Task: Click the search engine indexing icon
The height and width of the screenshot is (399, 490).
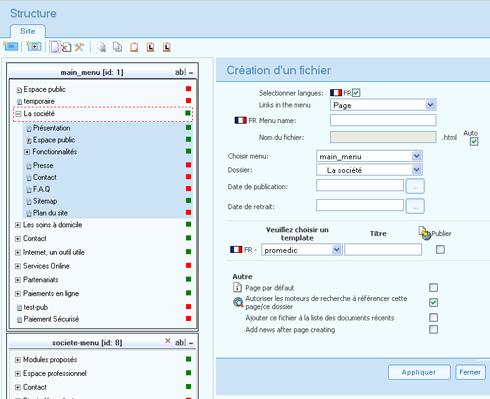Action: pos(238,302)
